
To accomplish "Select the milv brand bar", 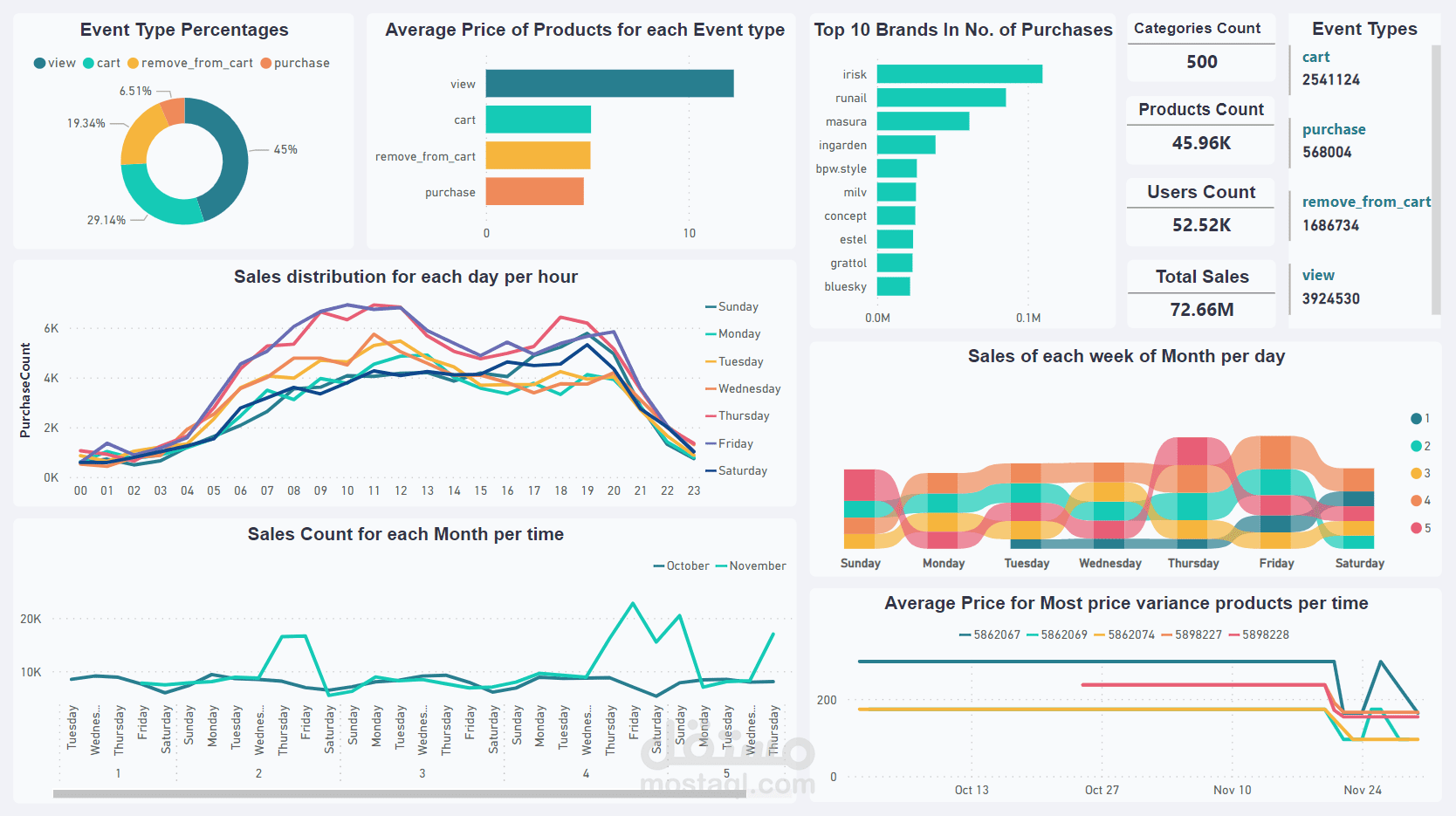I will (896, 192).
